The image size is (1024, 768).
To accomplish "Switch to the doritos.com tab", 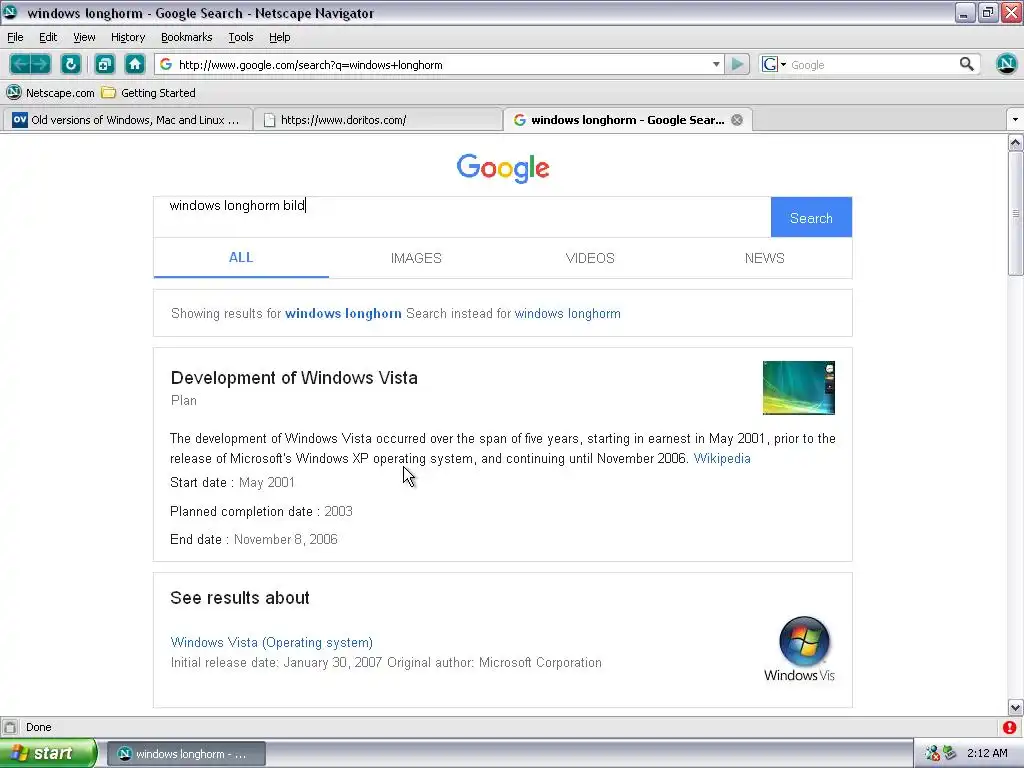I will [x=379, y=120].
